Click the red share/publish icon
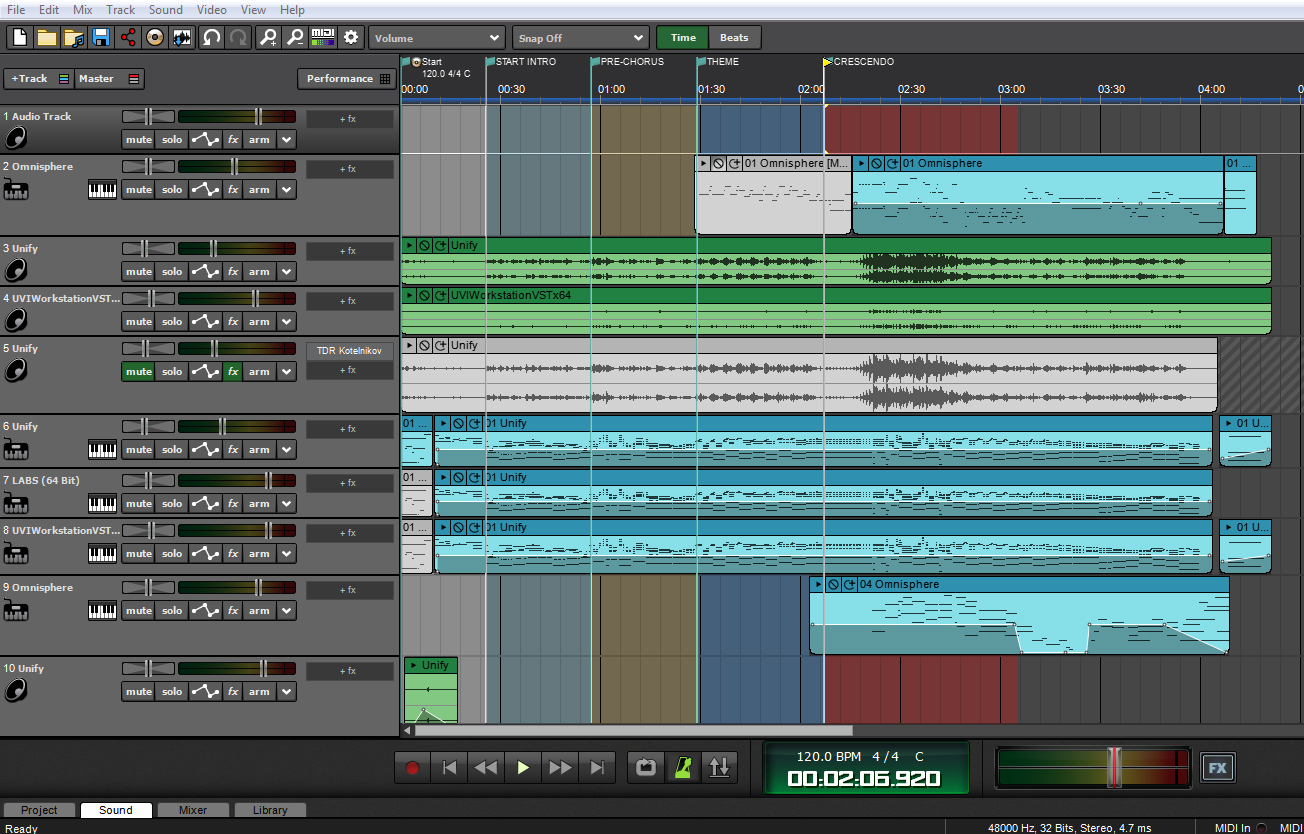This screenshot has height=834, width=1304. (127, 38)
